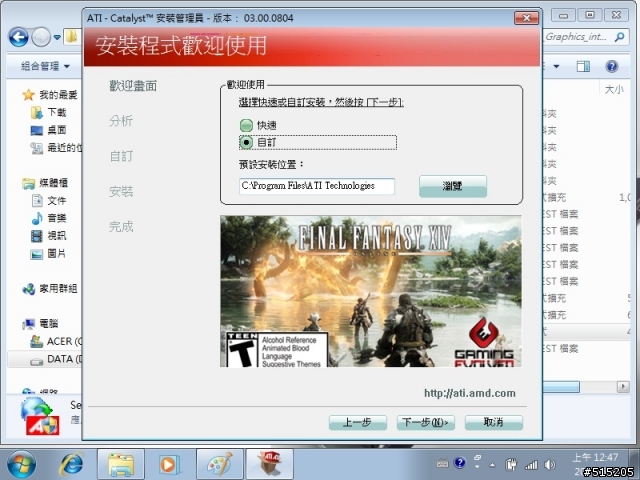Click the Final Fantasy XIV banner image
Screen dimensions: 640x480
coord(371,291)
